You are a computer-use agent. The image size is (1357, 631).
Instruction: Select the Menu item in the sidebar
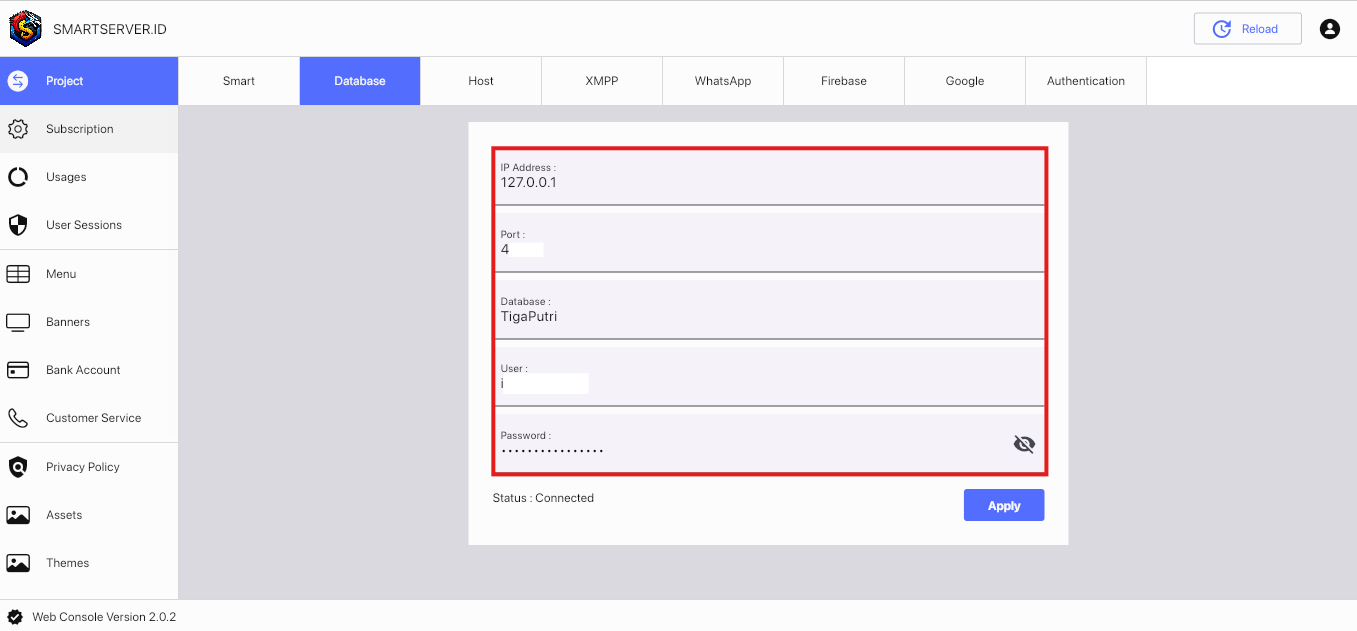pos(18,273)
